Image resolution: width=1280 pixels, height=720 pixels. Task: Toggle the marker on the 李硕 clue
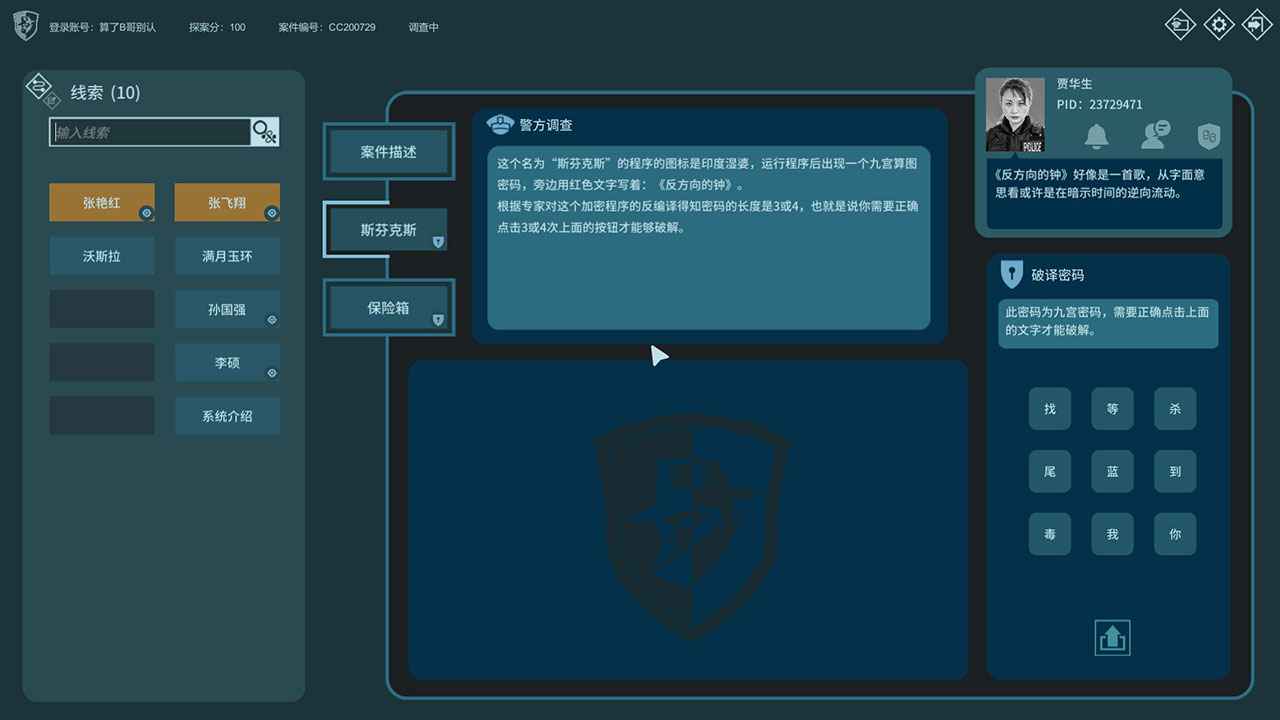[272, 374]
